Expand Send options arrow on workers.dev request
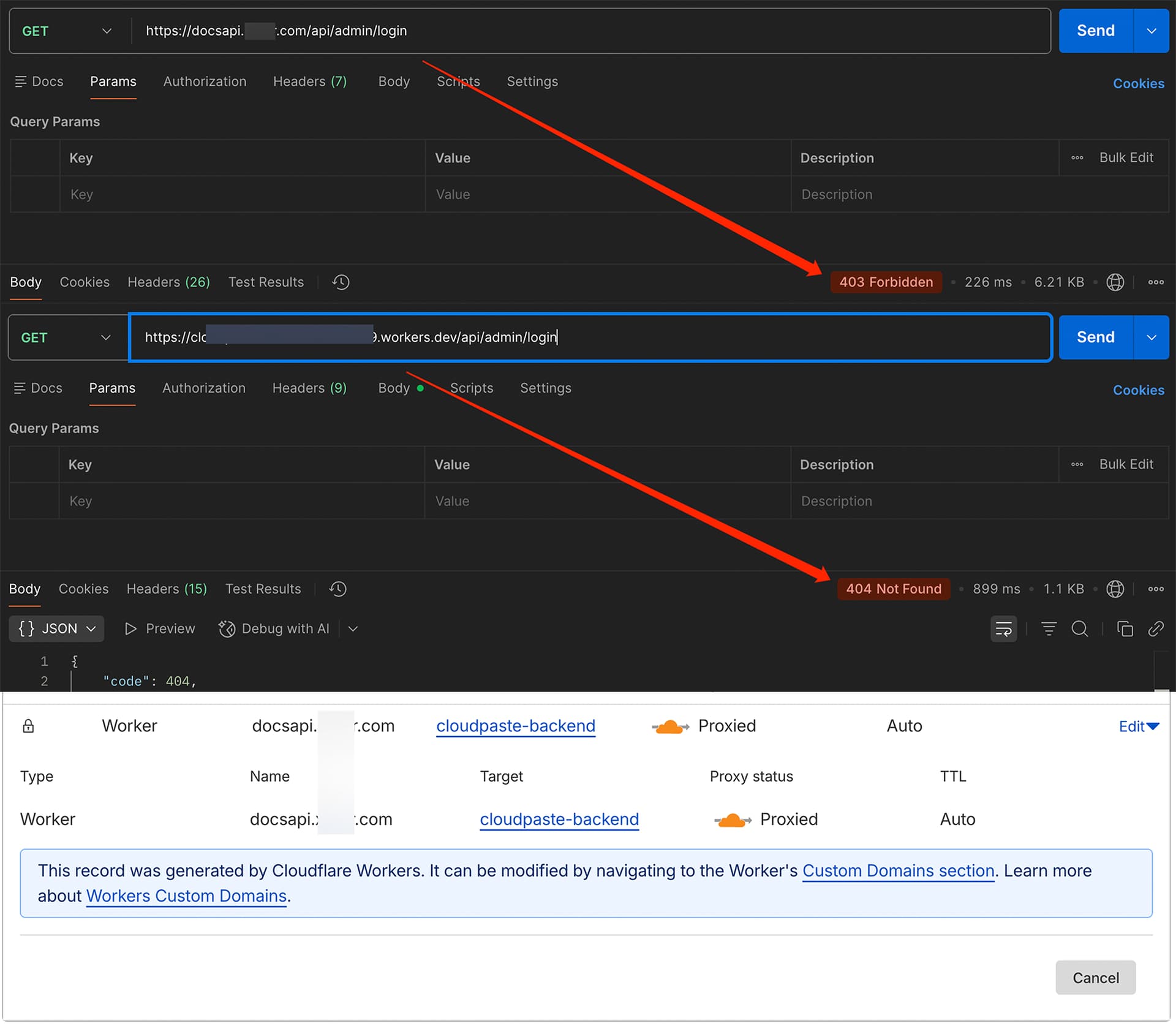 1151,337
